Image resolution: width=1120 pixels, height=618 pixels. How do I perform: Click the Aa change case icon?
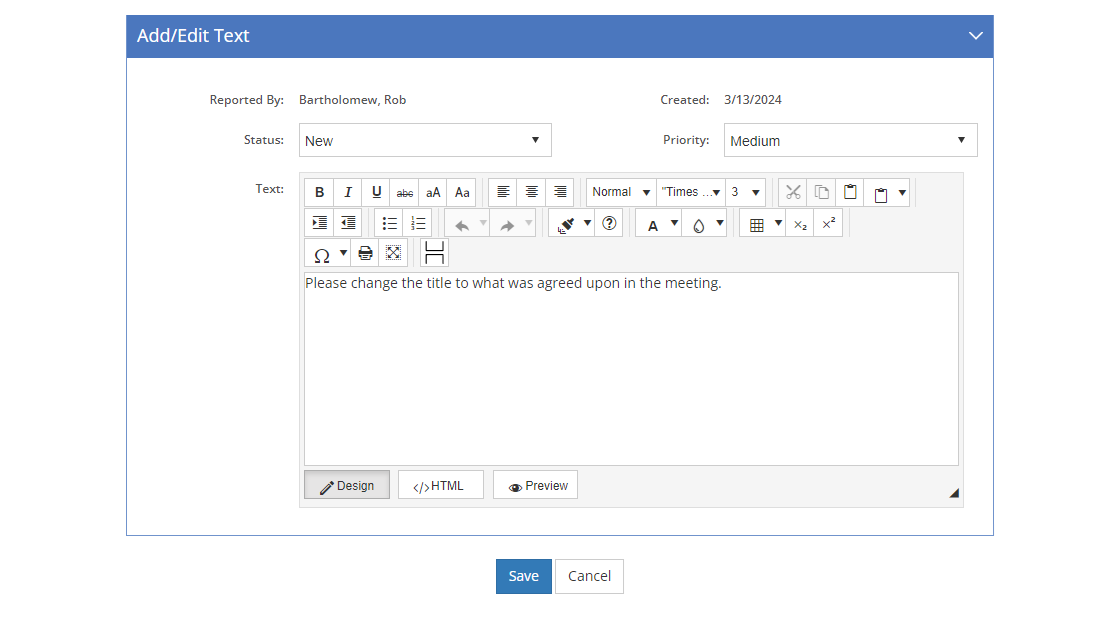click(462, 192)
